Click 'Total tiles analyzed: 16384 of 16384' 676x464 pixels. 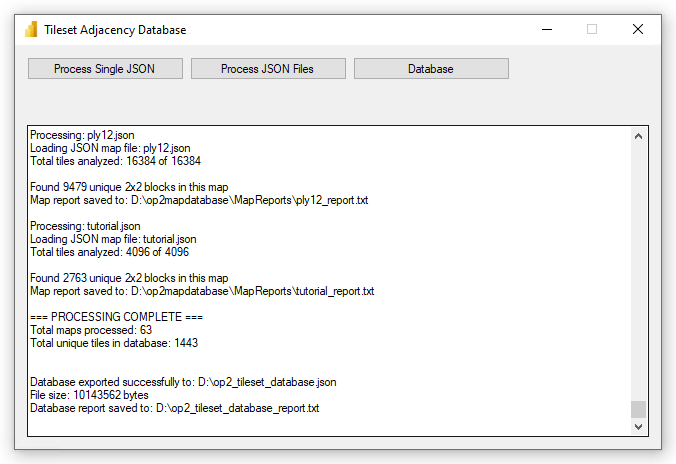115,161
